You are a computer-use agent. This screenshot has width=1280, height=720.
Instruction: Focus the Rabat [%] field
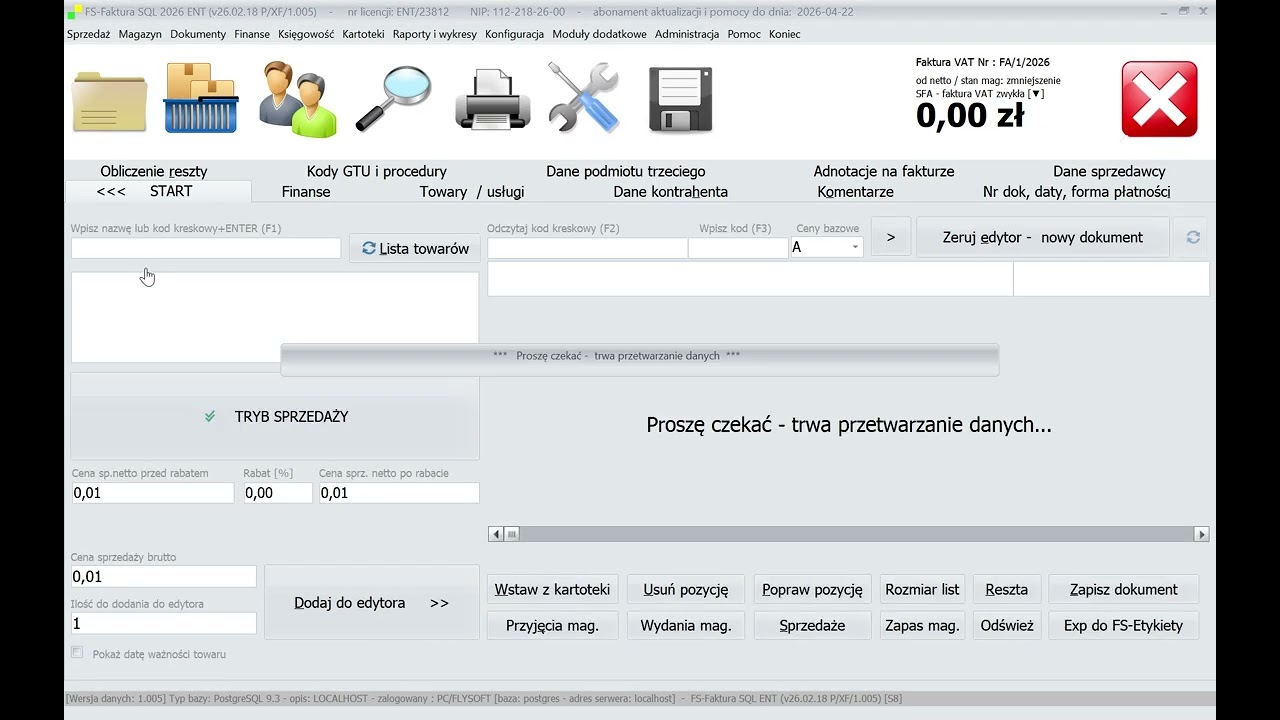(x=277, y=493)
